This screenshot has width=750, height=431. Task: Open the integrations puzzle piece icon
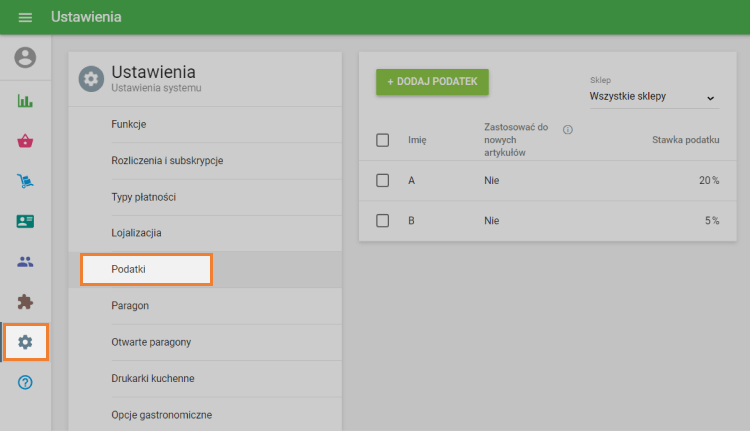pyautogui.click(x=25, y=302)
